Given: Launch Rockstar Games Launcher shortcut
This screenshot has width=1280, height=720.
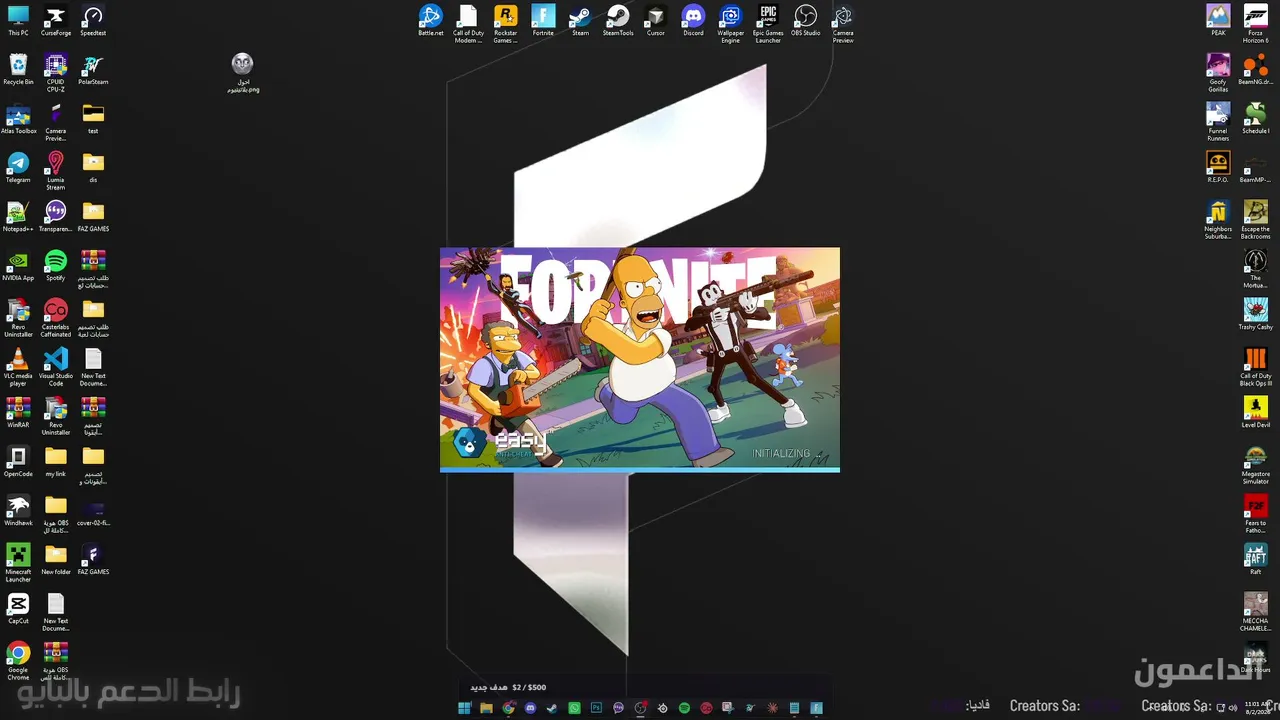Looking at the screenshot, I should 505,24.
